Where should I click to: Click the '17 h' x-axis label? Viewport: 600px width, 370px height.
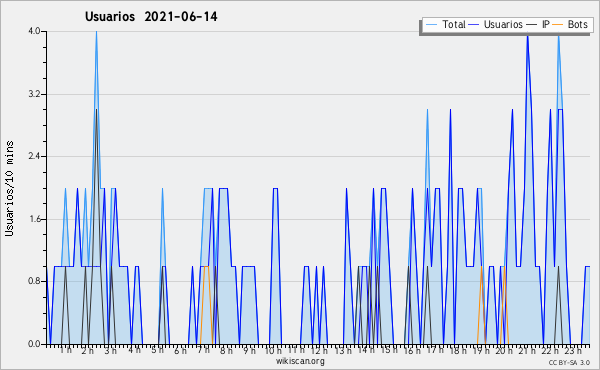[x=435, y=350]
